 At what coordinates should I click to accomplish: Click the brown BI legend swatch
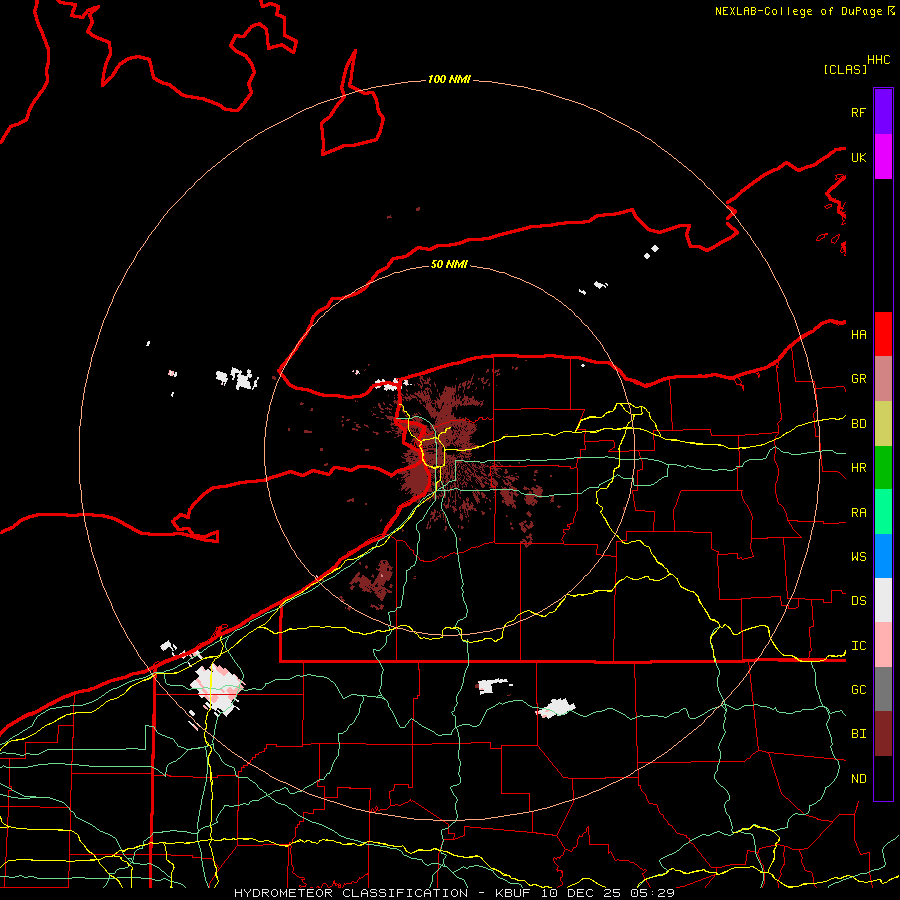883,734
